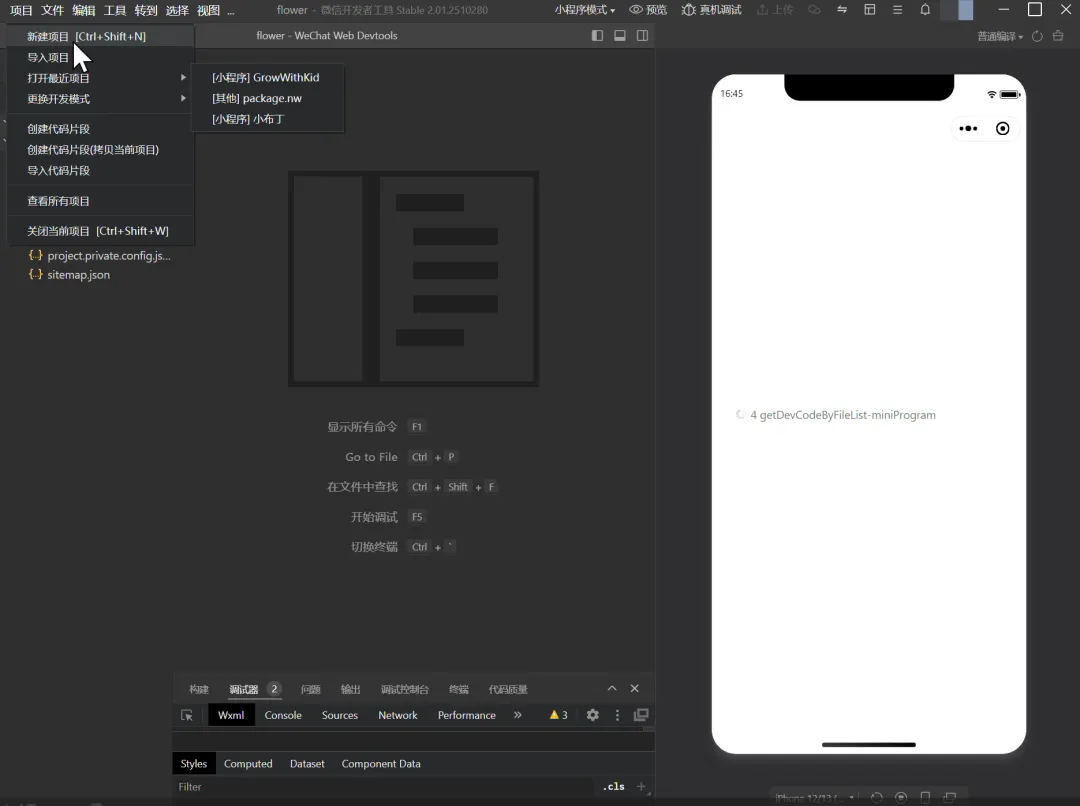This screenshot has width=1080, height=806.
Task: Choose 关闭当前项目 menu entry
Action: [101, 231]
